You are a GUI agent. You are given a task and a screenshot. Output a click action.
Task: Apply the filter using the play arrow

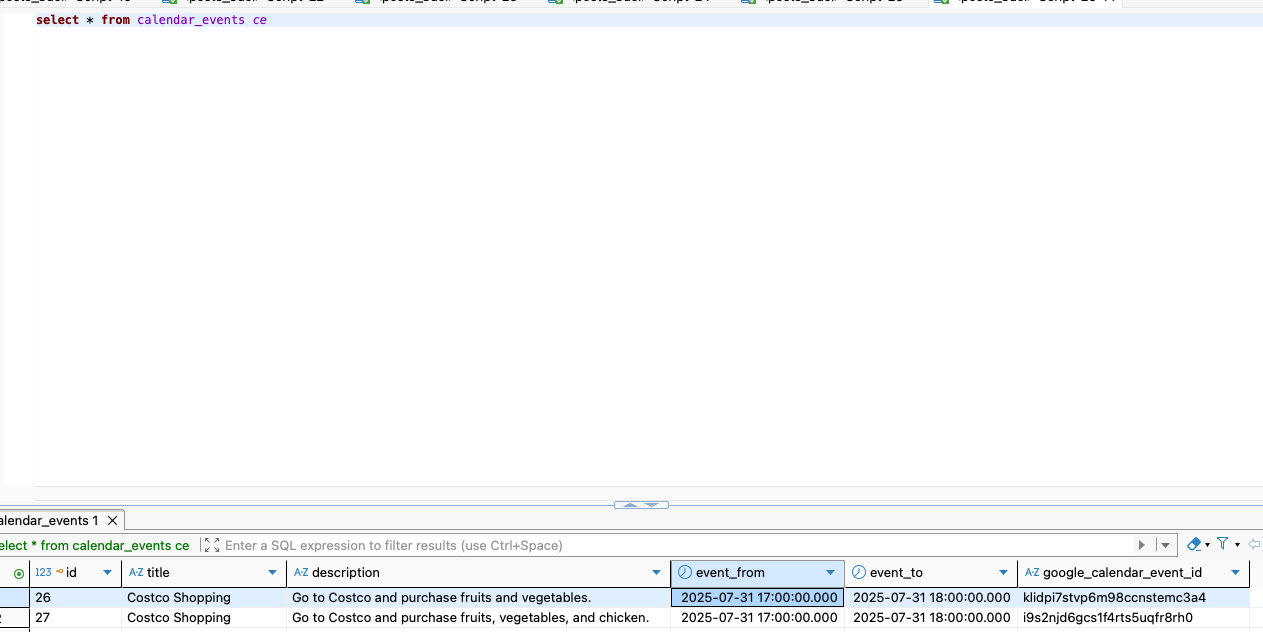point(1141,544)
